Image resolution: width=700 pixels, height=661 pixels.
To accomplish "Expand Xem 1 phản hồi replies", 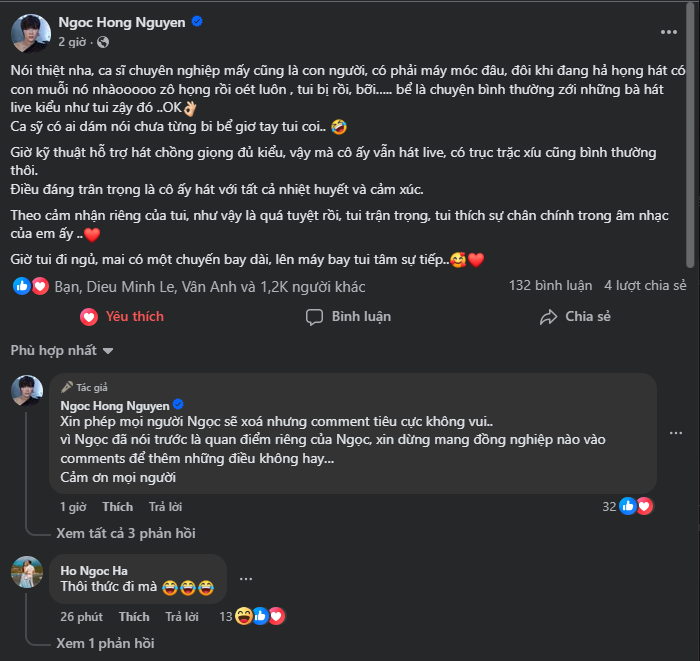I will (x=105, y=643).
